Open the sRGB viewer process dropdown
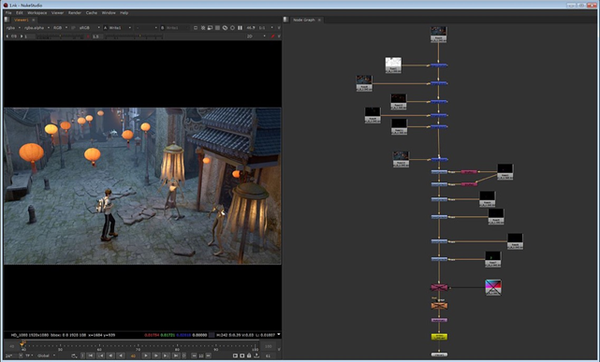The width and height of the screenshot is (600, 362). (x=89, y=28)
